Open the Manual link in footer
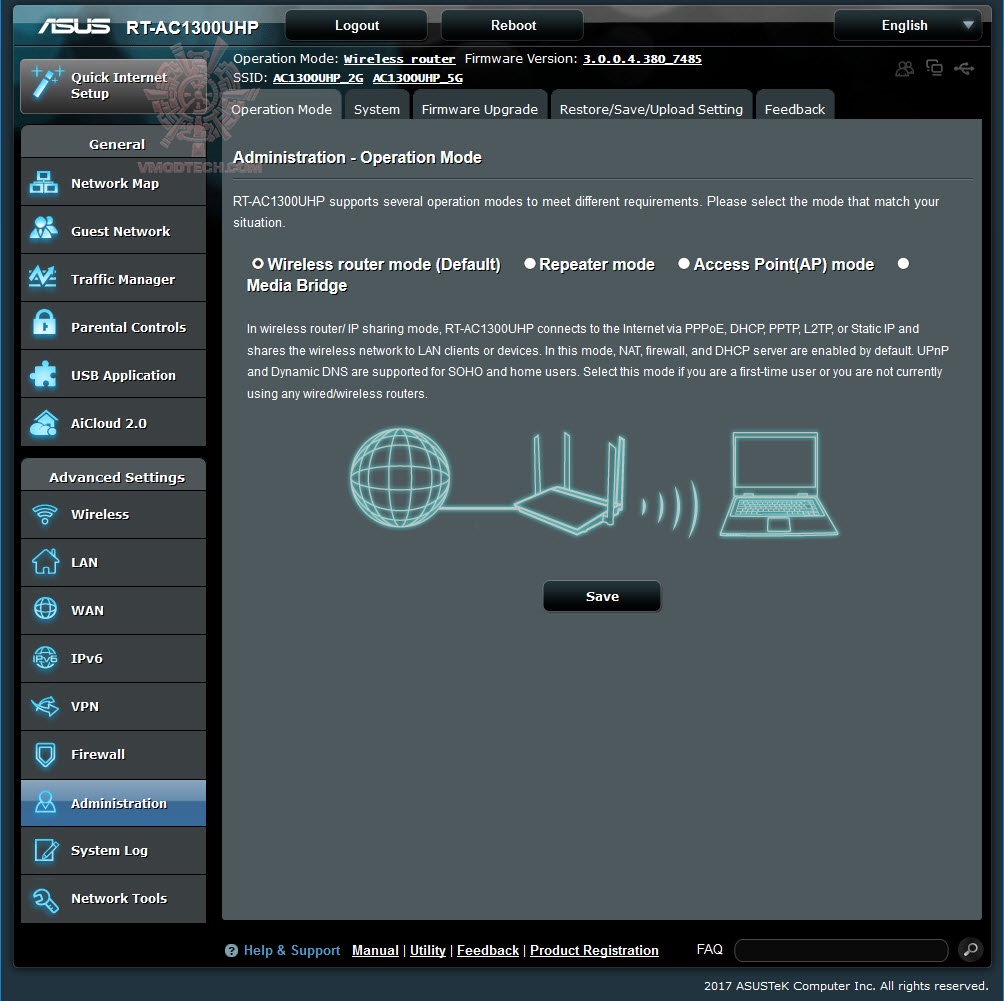The image size is (1004, 1001). (x=375, y=950)
